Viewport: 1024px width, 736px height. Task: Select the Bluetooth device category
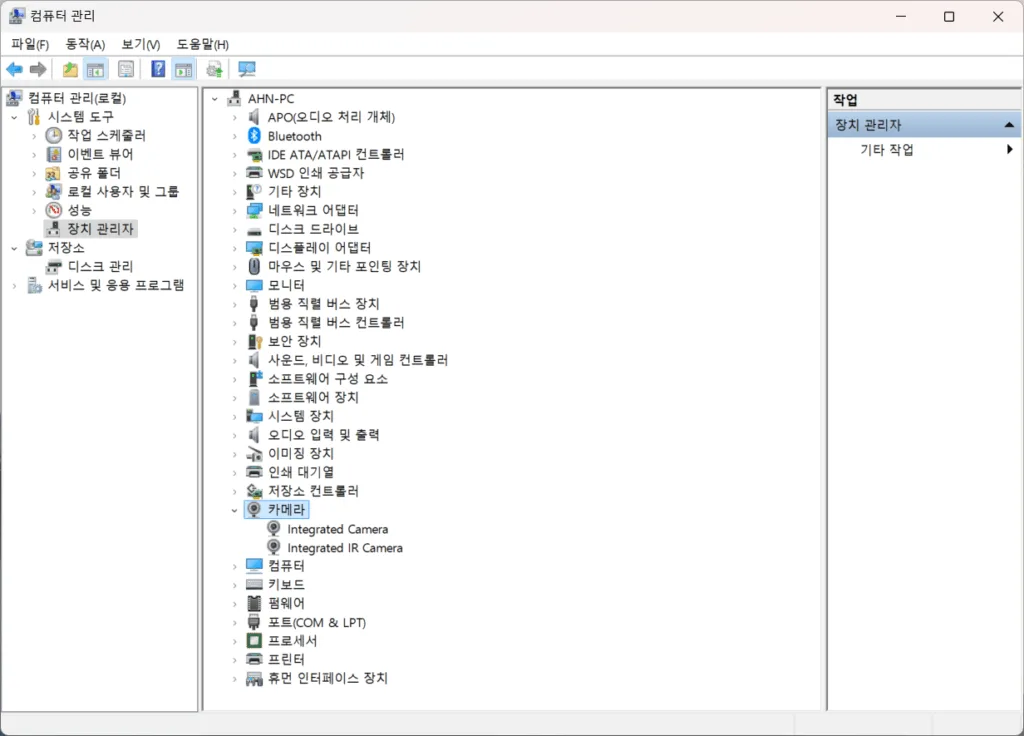point(294,136)
